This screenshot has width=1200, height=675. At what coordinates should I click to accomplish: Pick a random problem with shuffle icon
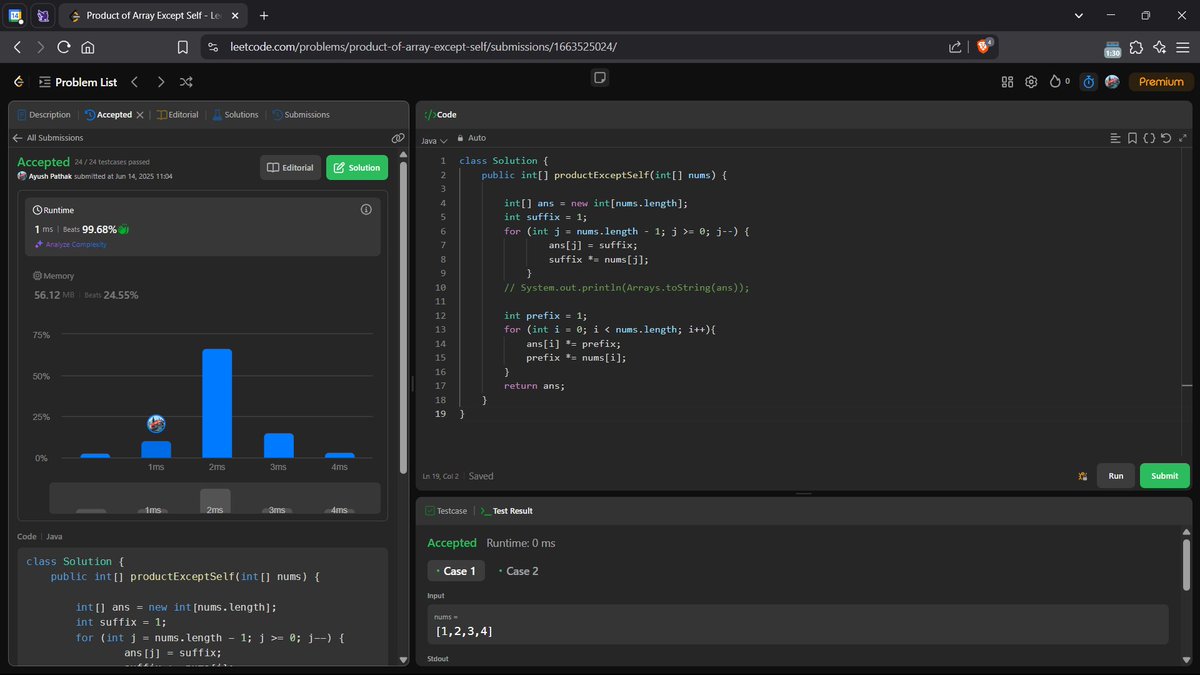point(186,82)
